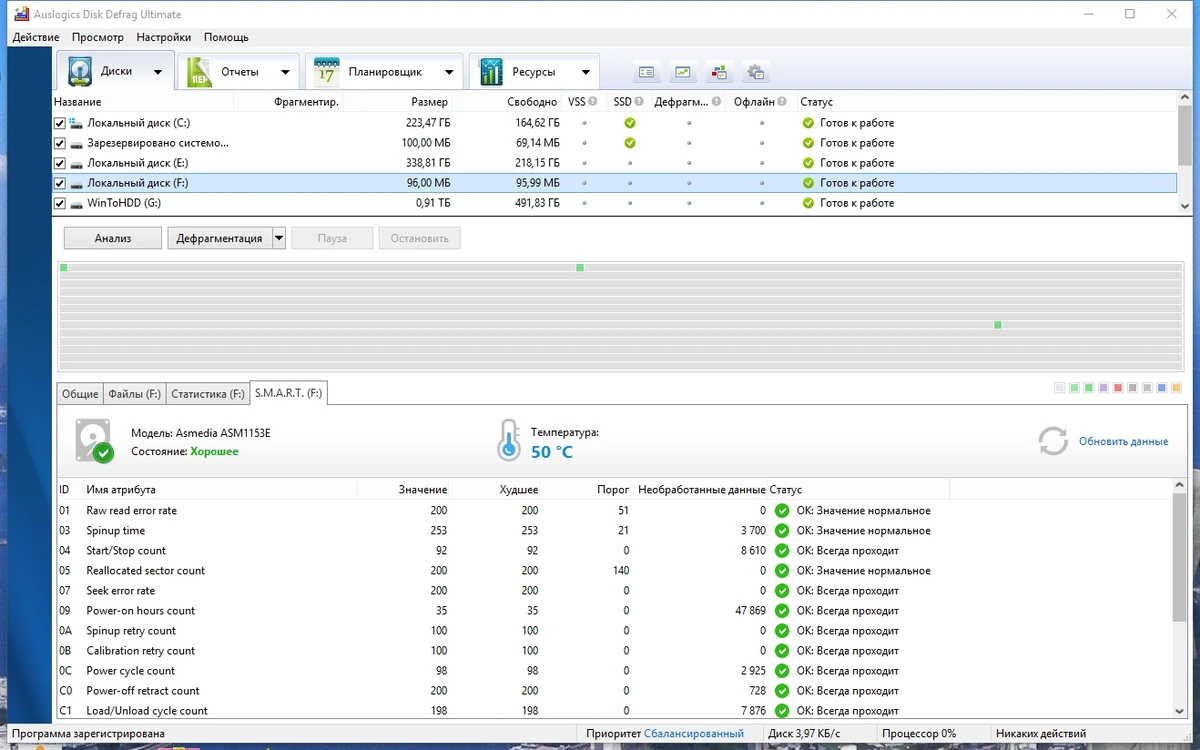This screenshot has height=750, width=1200.
Task: Toggle checkbox for Зарезервировано системо...
Action: pos(60,143)
